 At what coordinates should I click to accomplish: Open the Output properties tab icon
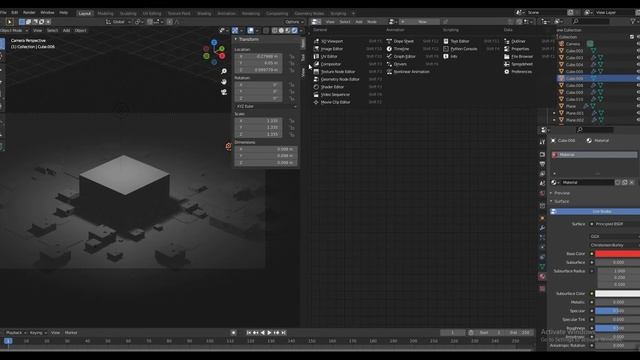542,164
